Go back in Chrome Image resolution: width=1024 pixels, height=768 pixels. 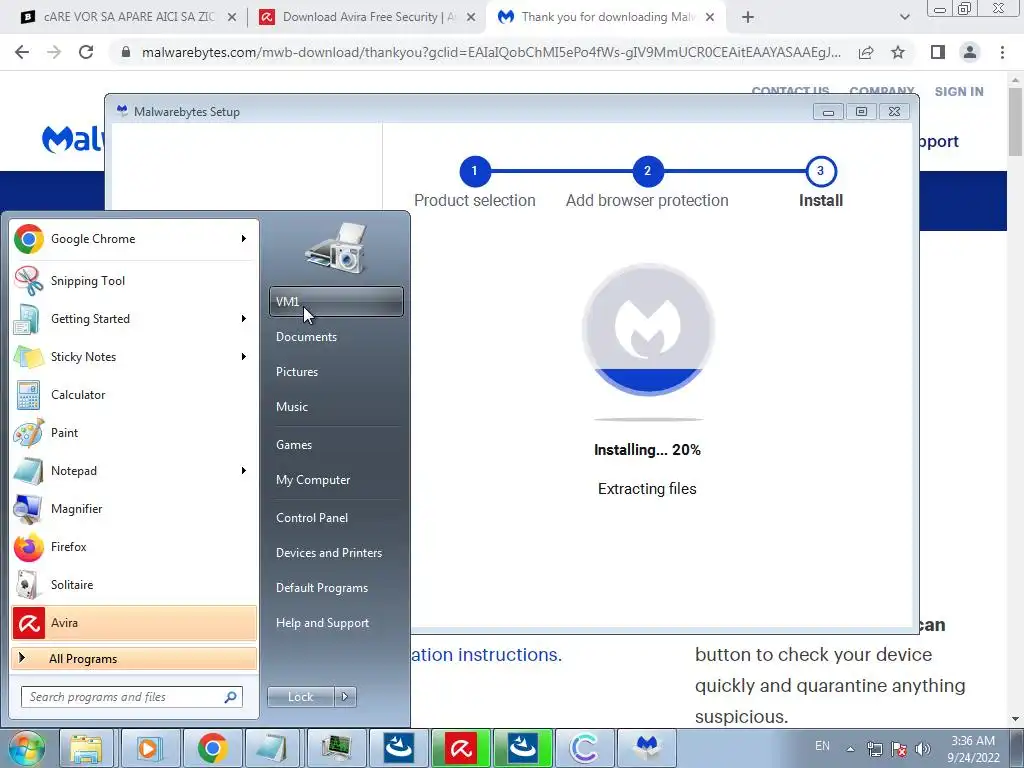(22, 52)
